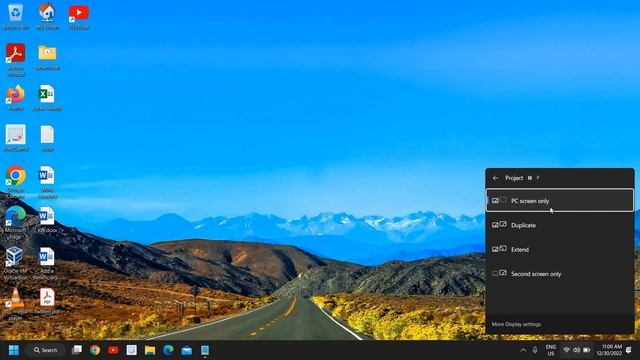Open the ENG US language switcher
The image size is (640, 360).
551,350
